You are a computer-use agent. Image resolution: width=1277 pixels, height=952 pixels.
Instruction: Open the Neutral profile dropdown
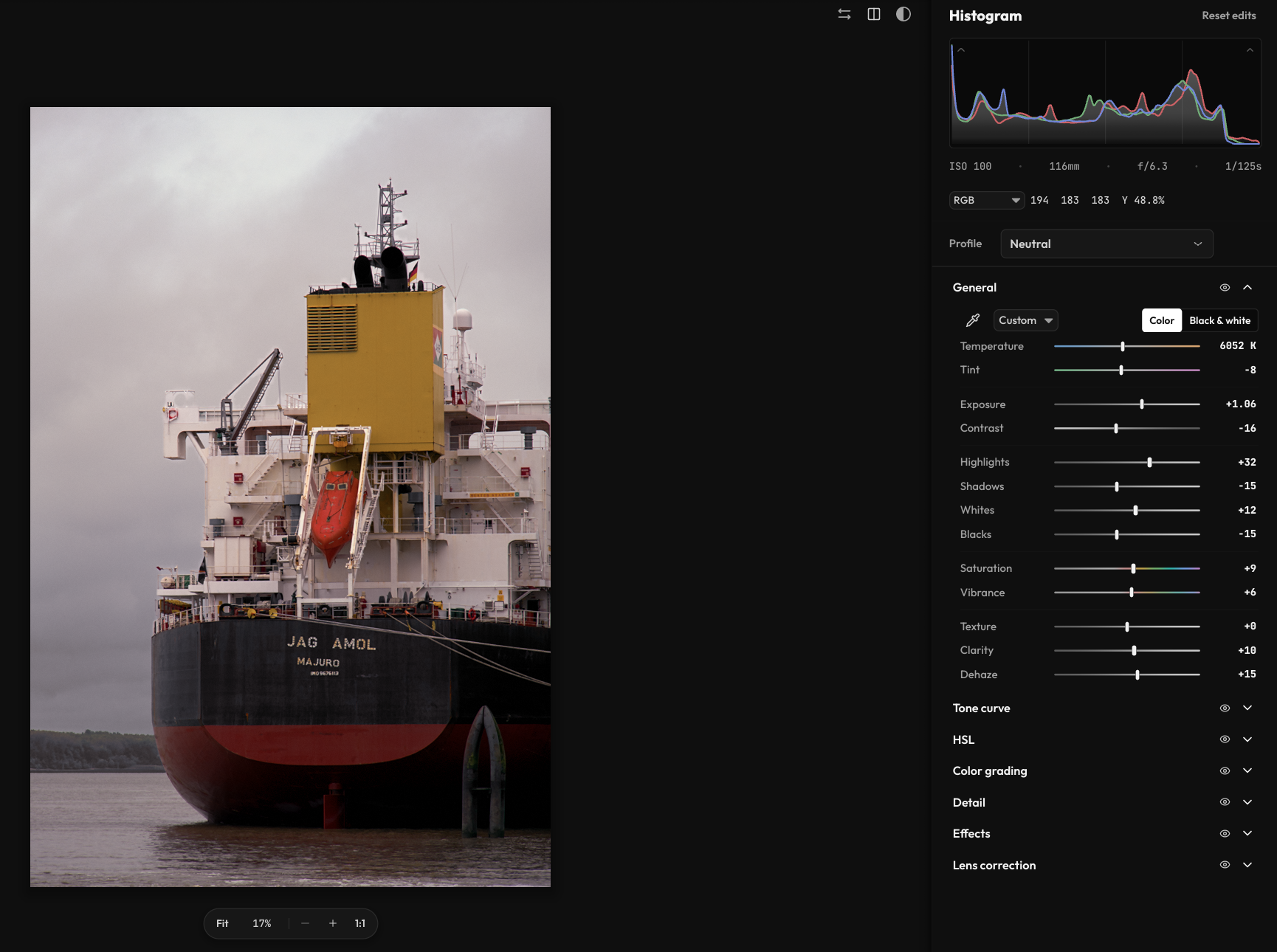[x=1106, y=244]
